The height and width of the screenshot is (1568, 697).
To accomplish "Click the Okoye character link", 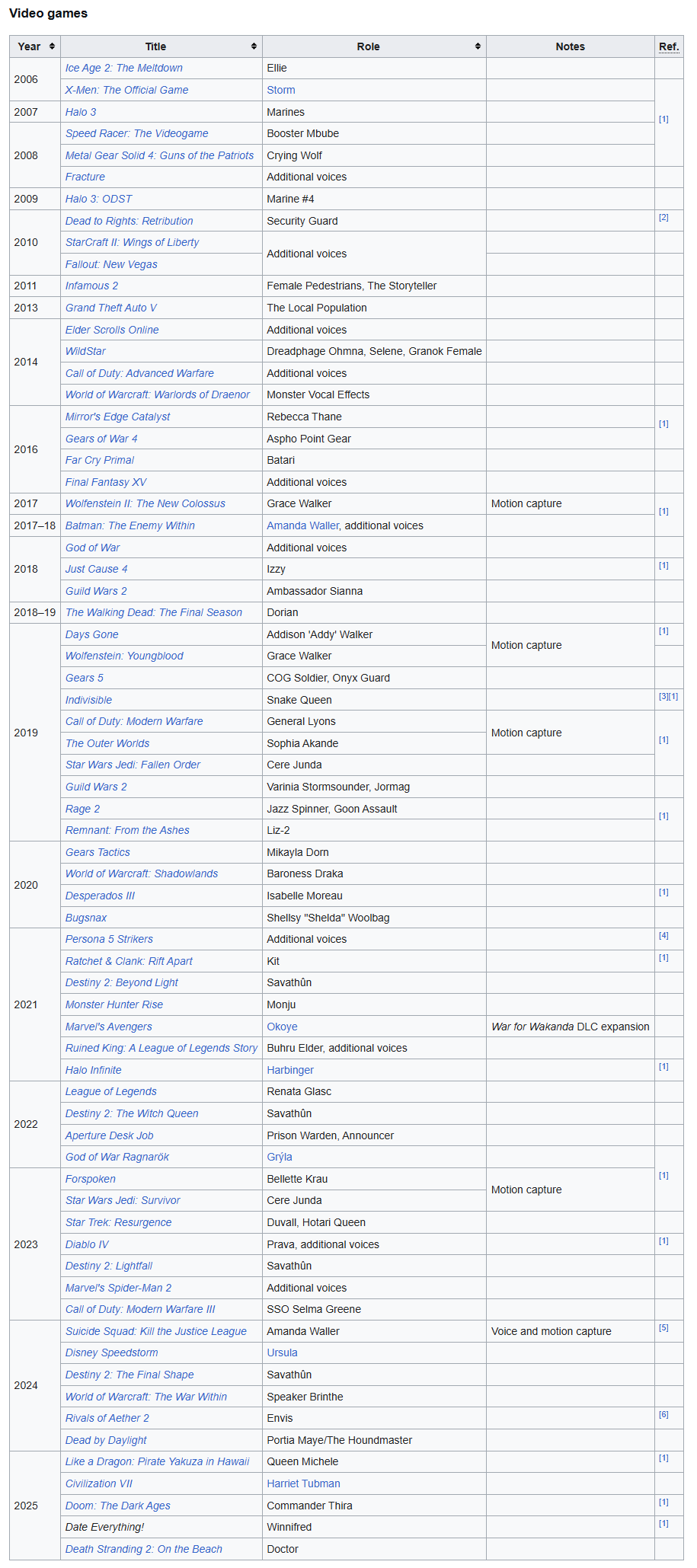I will pyautogui.click(x=282, y=1027).
